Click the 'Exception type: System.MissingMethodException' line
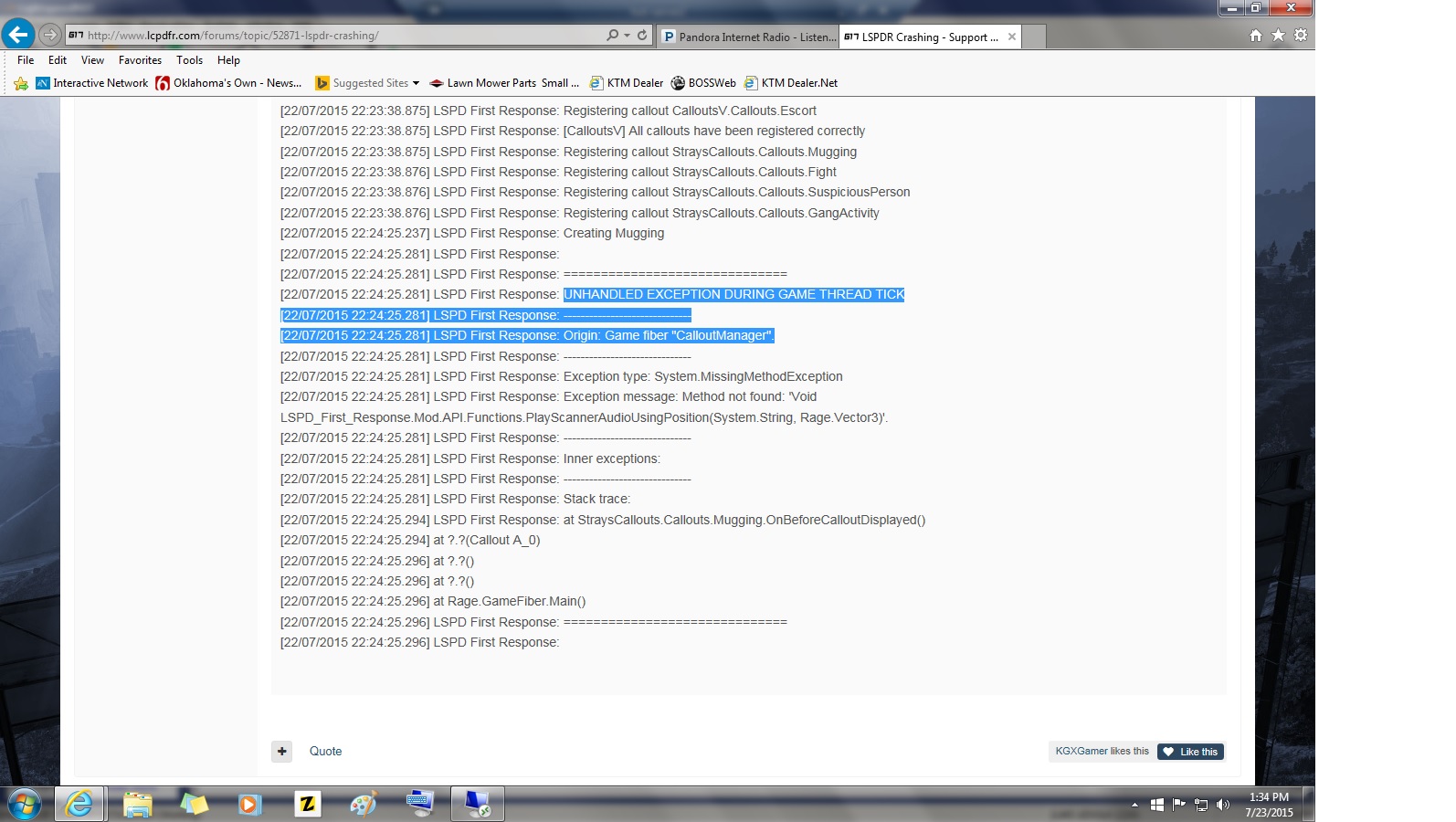1456x822 pixels. [561, 376]
